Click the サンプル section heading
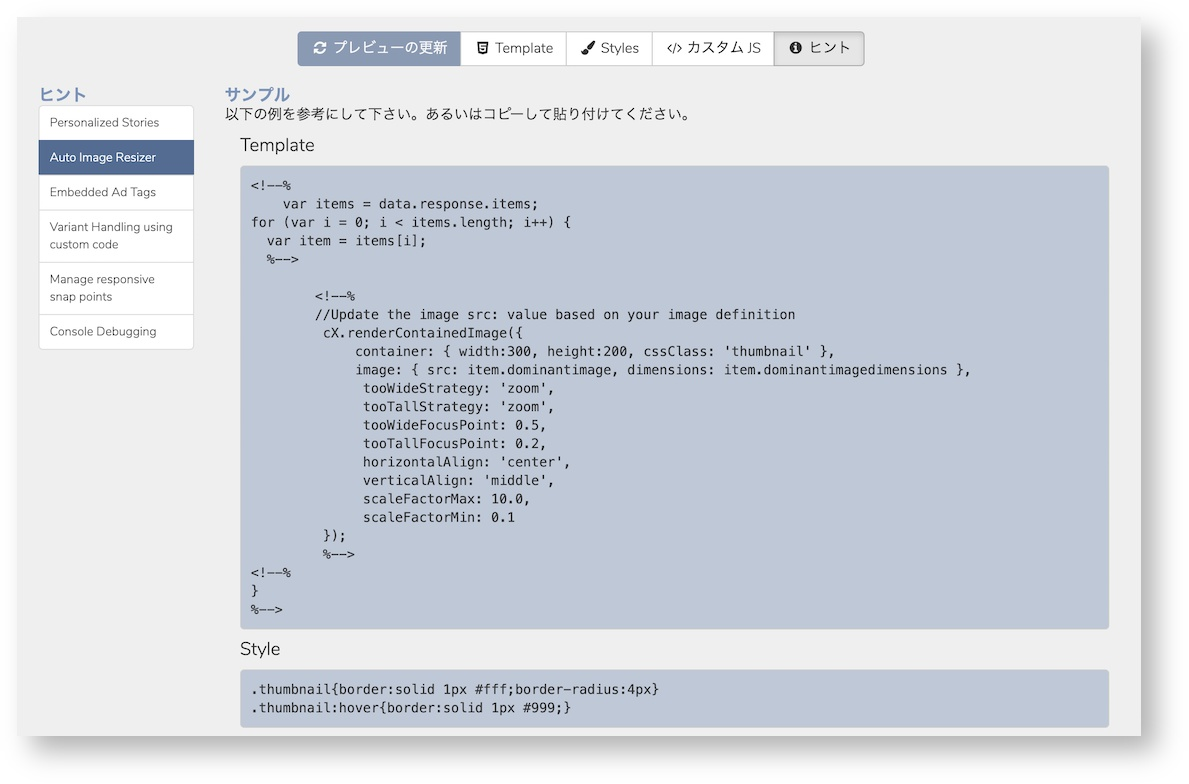This screenshot has width=1189, height=784. [257, 94]
